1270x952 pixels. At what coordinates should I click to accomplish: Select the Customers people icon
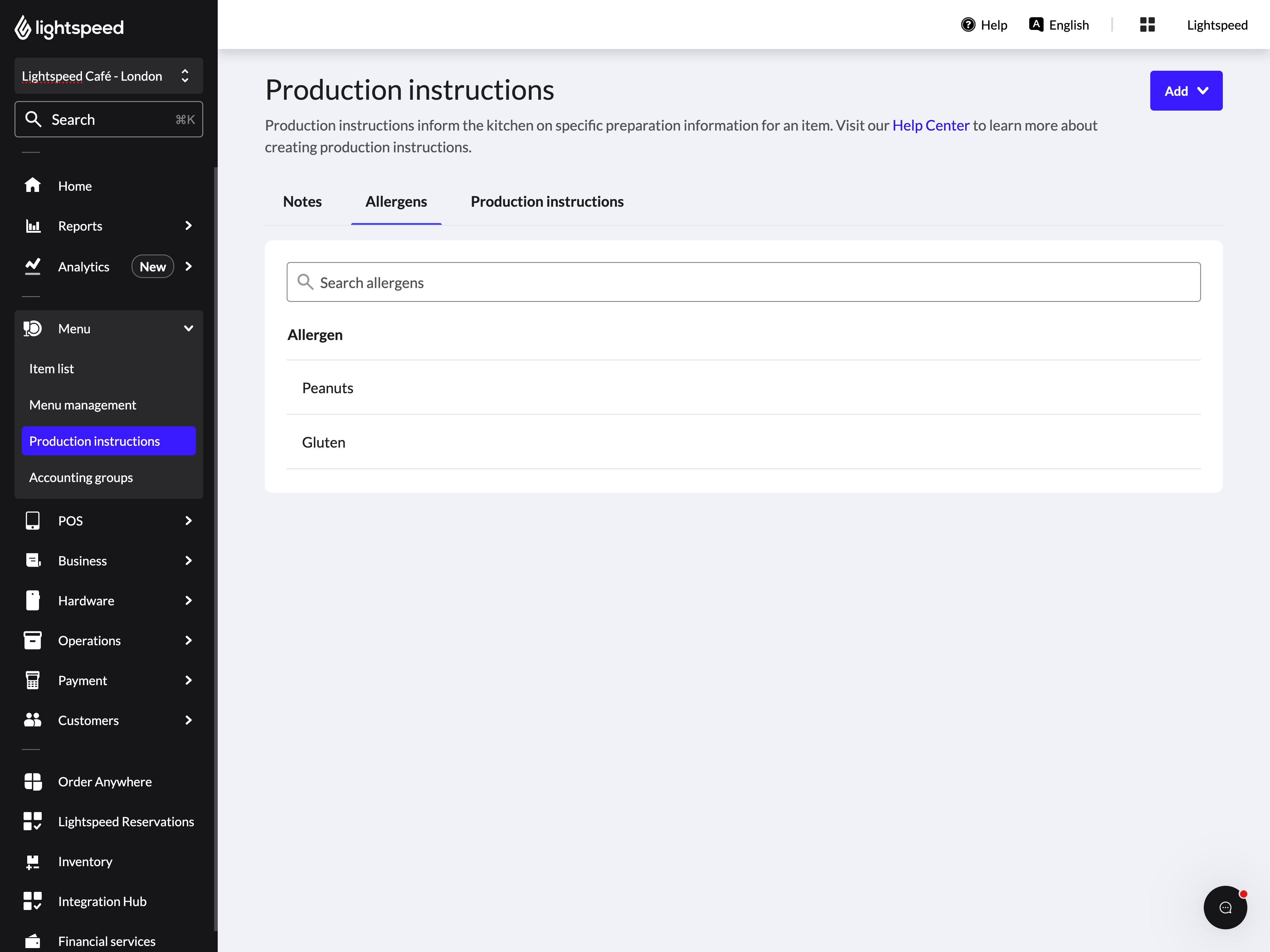pos(33,720)
